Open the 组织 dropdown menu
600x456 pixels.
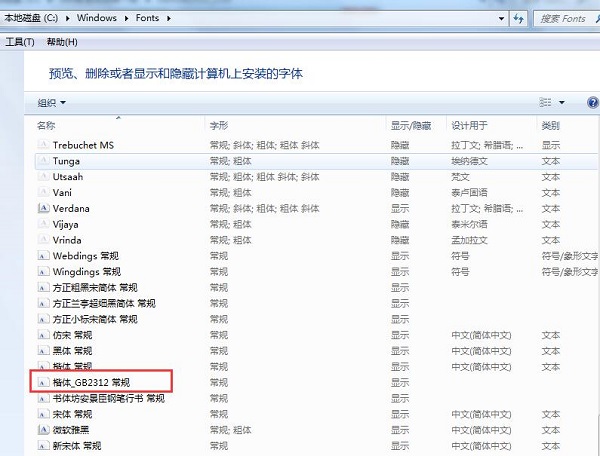coord(51,103)
